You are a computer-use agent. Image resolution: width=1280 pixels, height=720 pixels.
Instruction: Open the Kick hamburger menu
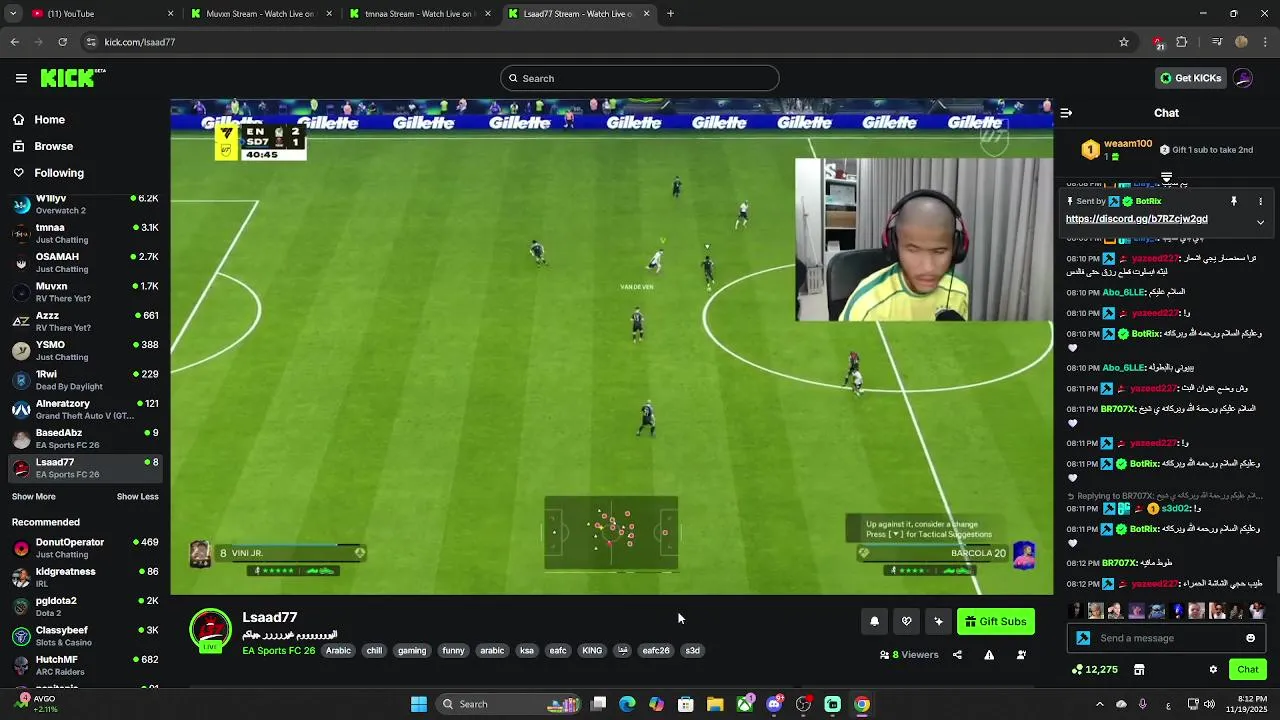coord(21,78)
